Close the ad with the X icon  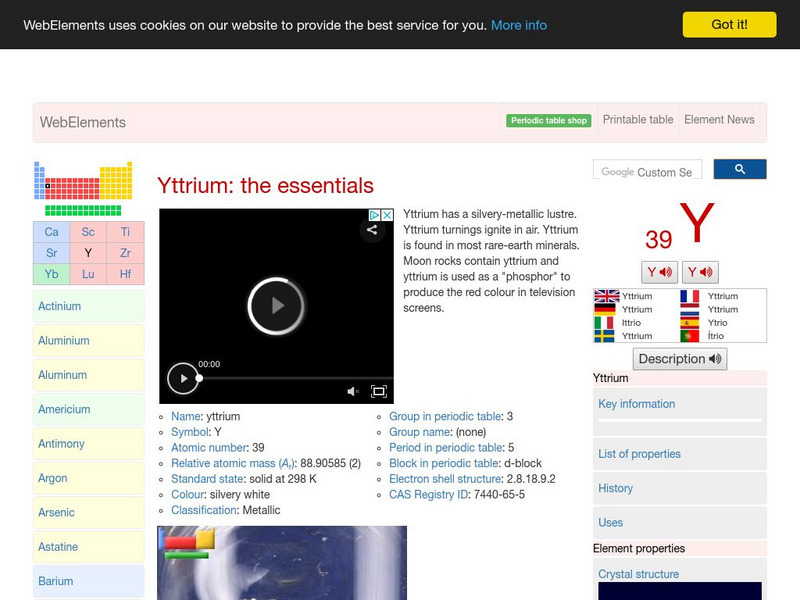point(387,215)
